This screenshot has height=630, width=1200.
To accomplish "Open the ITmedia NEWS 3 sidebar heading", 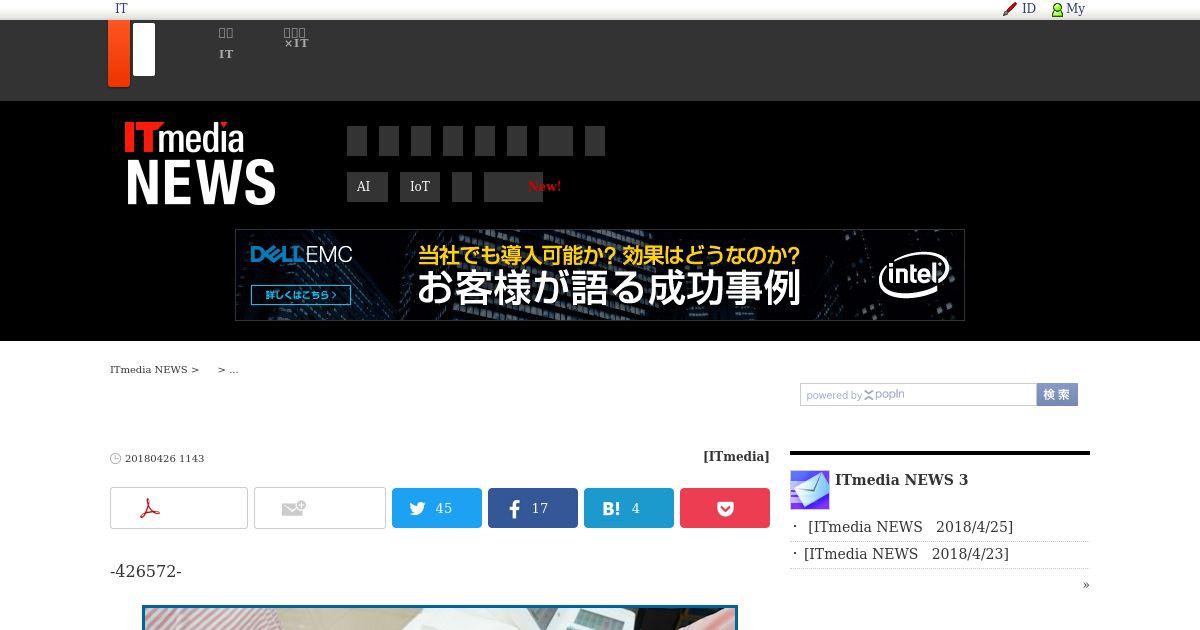I will tap(902, 480).
